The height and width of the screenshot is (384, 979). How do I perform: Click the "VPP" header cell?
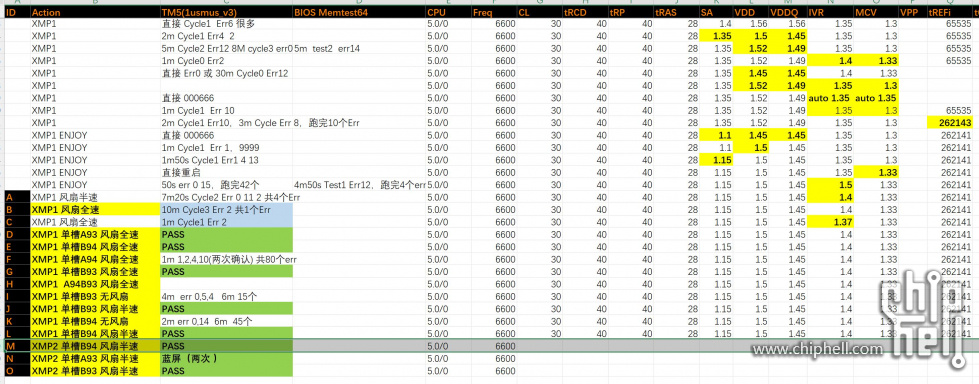click(913, 12)
